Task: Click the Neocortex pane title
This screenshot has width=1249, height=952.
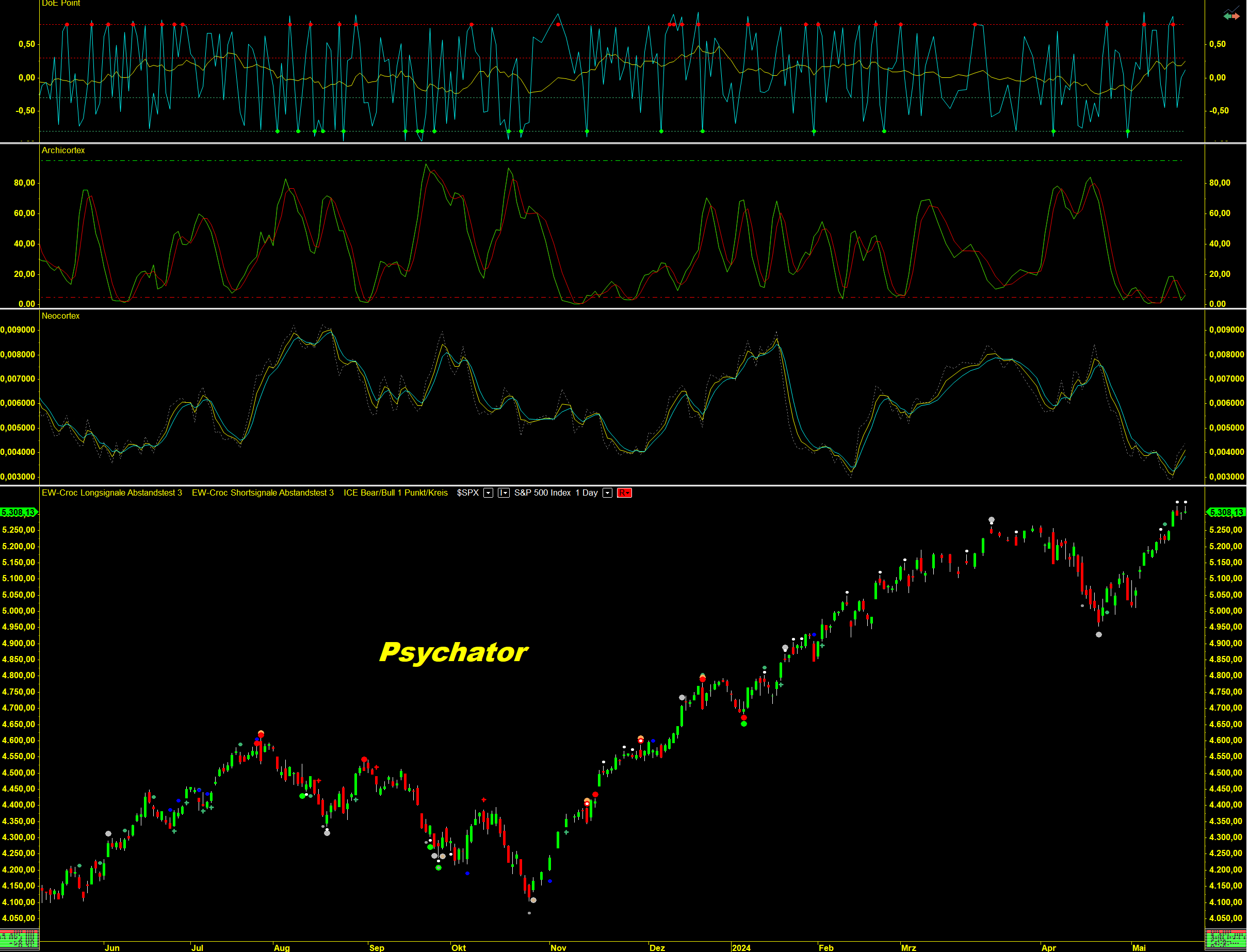Action: (61, 316)
